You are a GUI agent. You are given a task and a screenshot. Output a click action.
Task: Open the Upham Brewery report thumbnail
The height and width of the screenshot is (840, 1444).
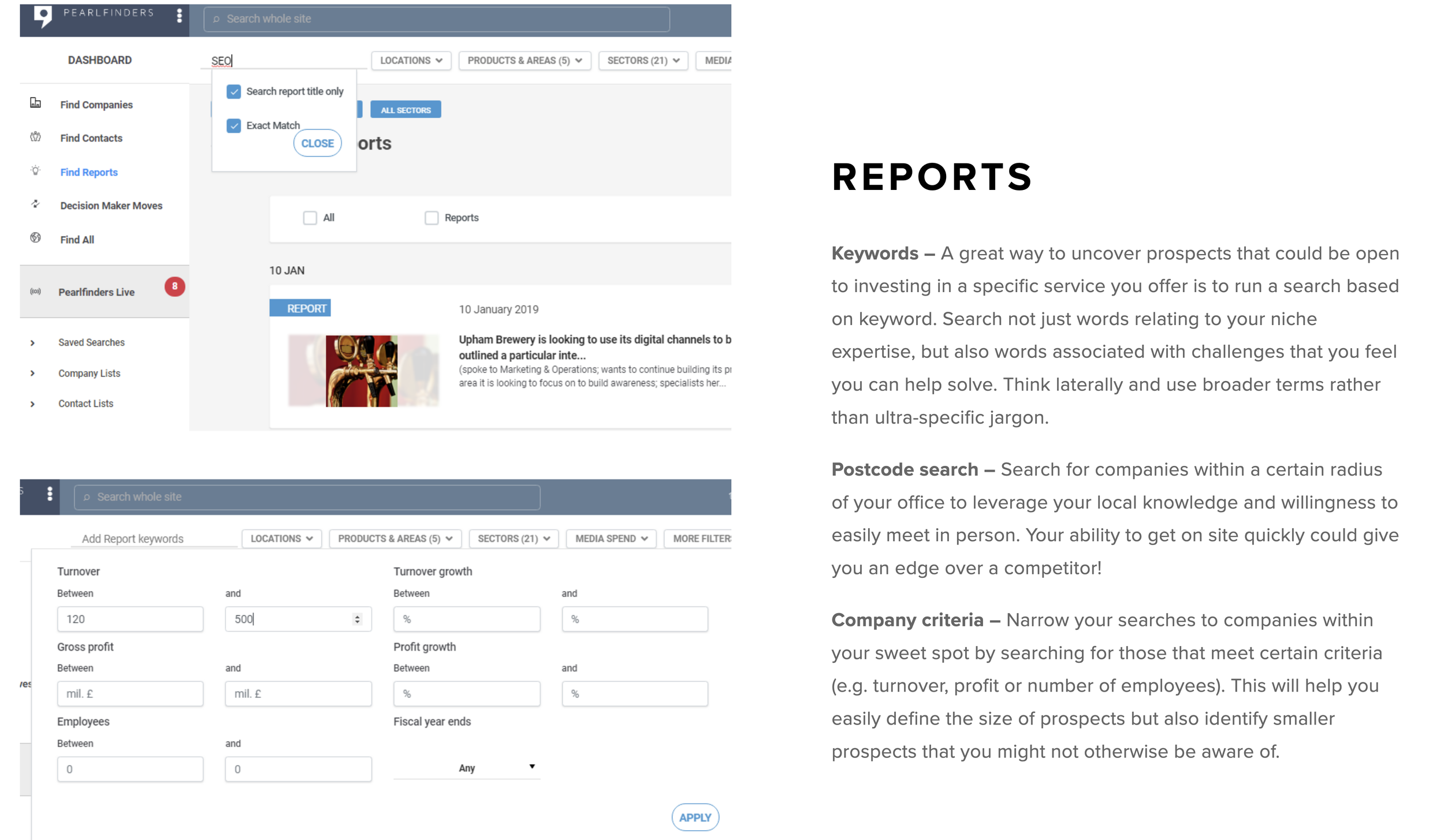click(362, 371)
